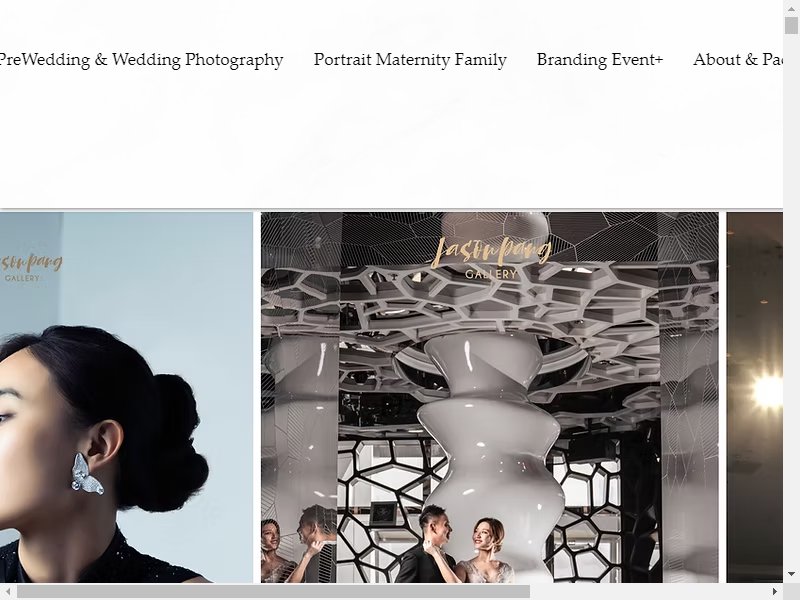This screenshot has width=800, height=600.
Task: Open the dark photo with bright light flare
Action: [x=755, y=397]
